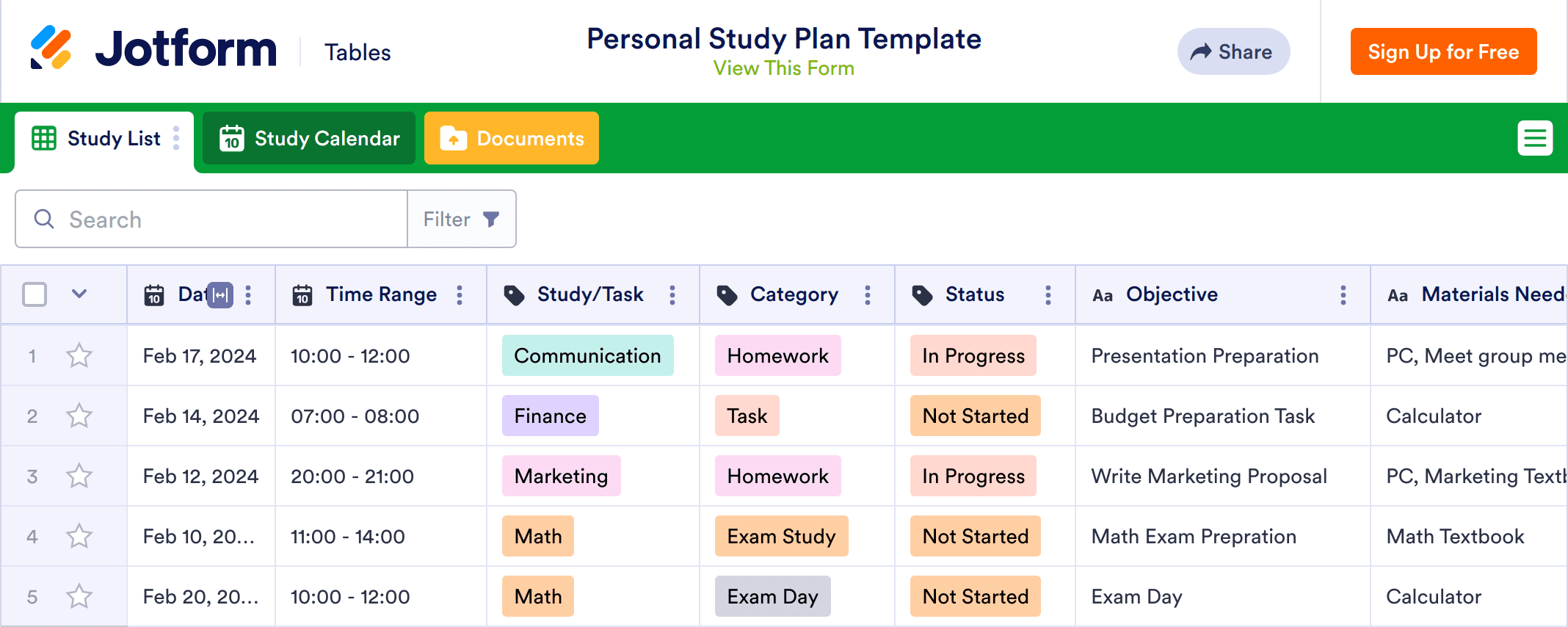Open the hamburger menu on the green bar
The image size is (1568, 627).
point(1534,138)
